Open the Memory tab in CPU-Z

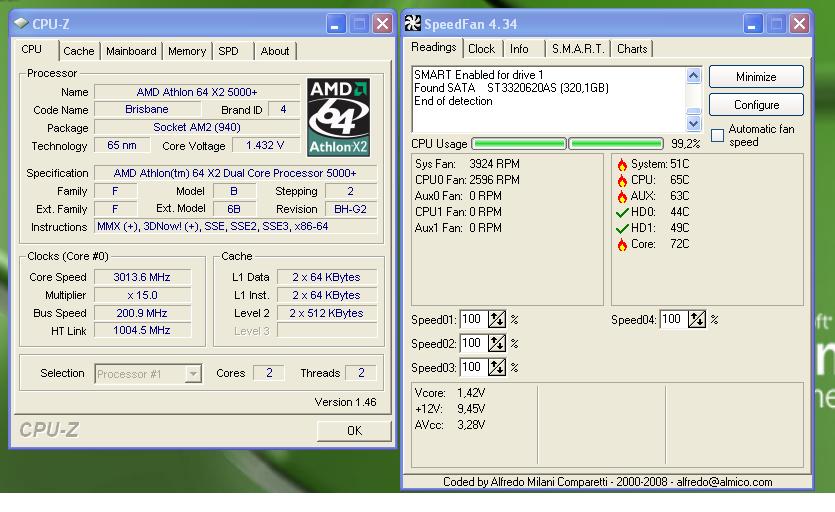click(187, 51)
